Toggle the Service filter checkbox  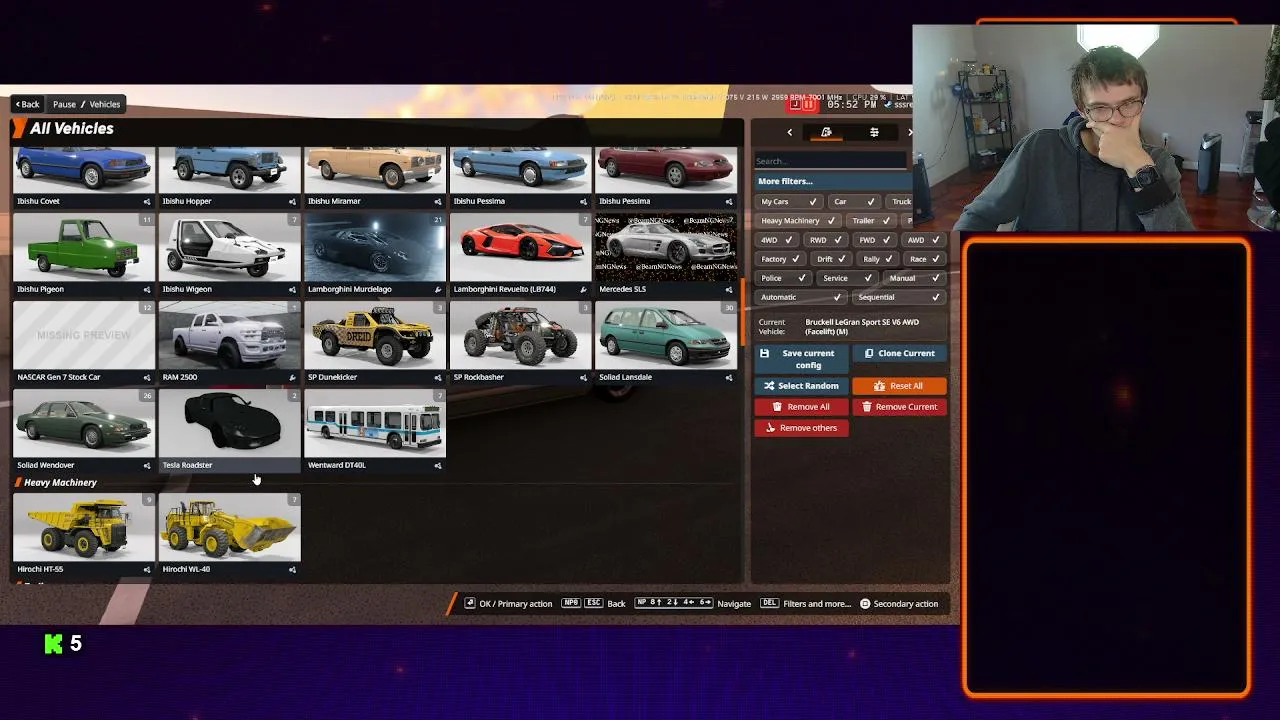(845, 278)
